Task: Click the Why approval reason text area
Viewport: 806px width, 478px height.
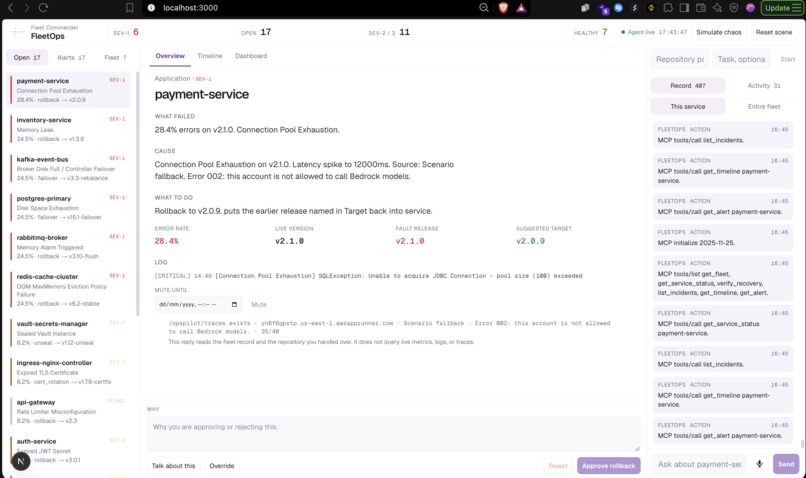Action: 394,434
